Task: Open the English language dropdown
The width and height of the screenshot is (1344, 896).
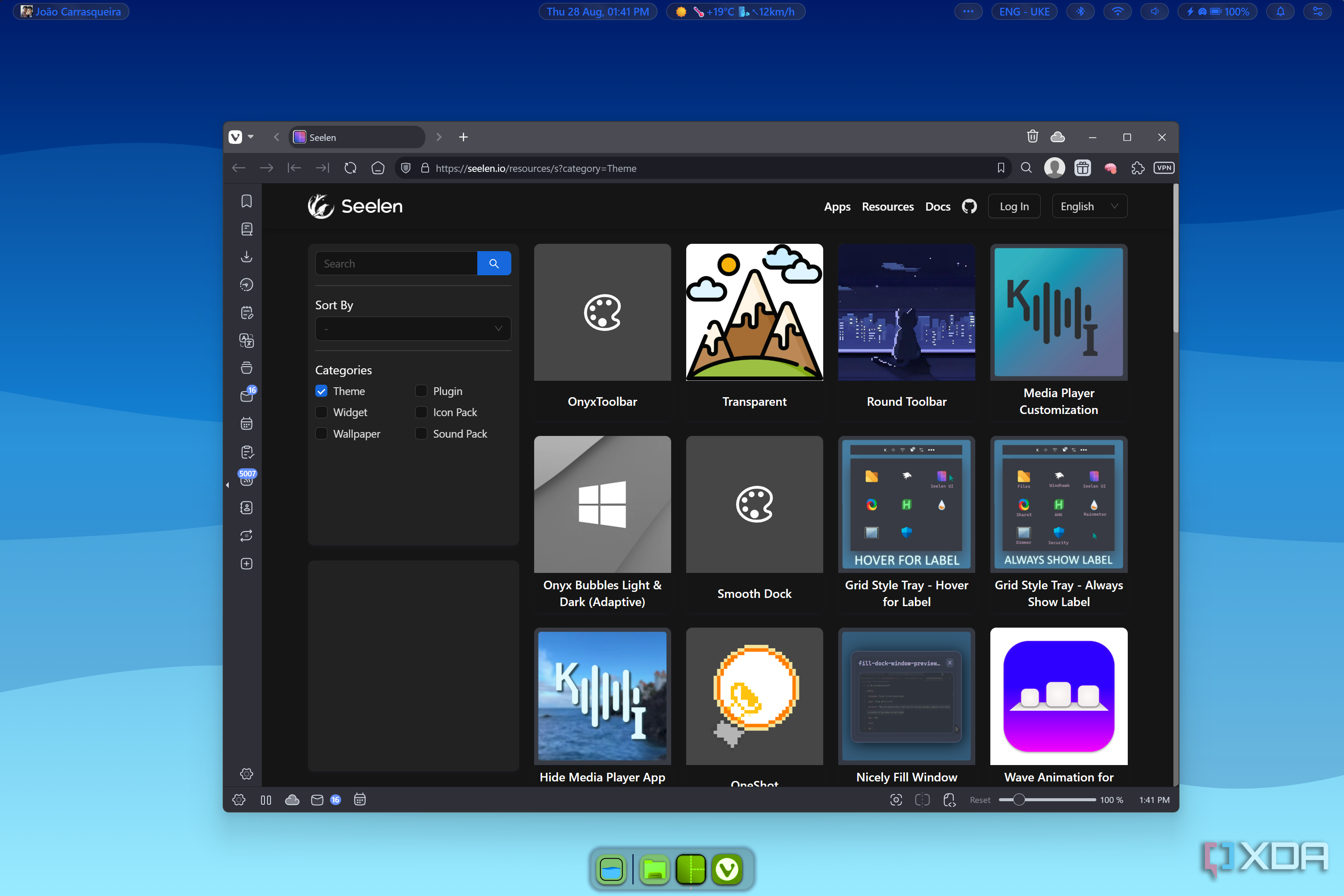Action: click(x=1089, y=206)
